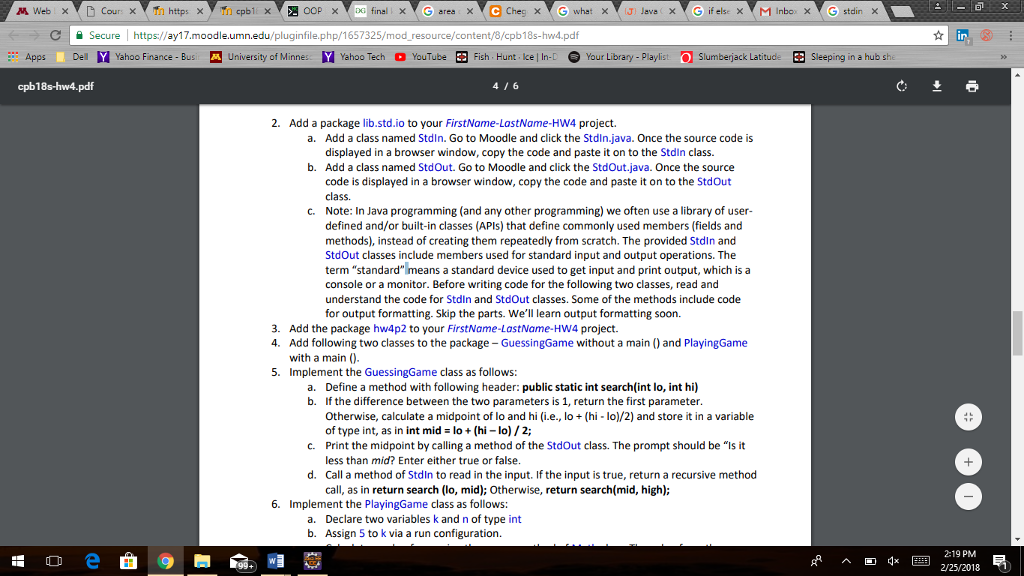Click the fit-to-page icon
1024x576 pixels.
967,416
